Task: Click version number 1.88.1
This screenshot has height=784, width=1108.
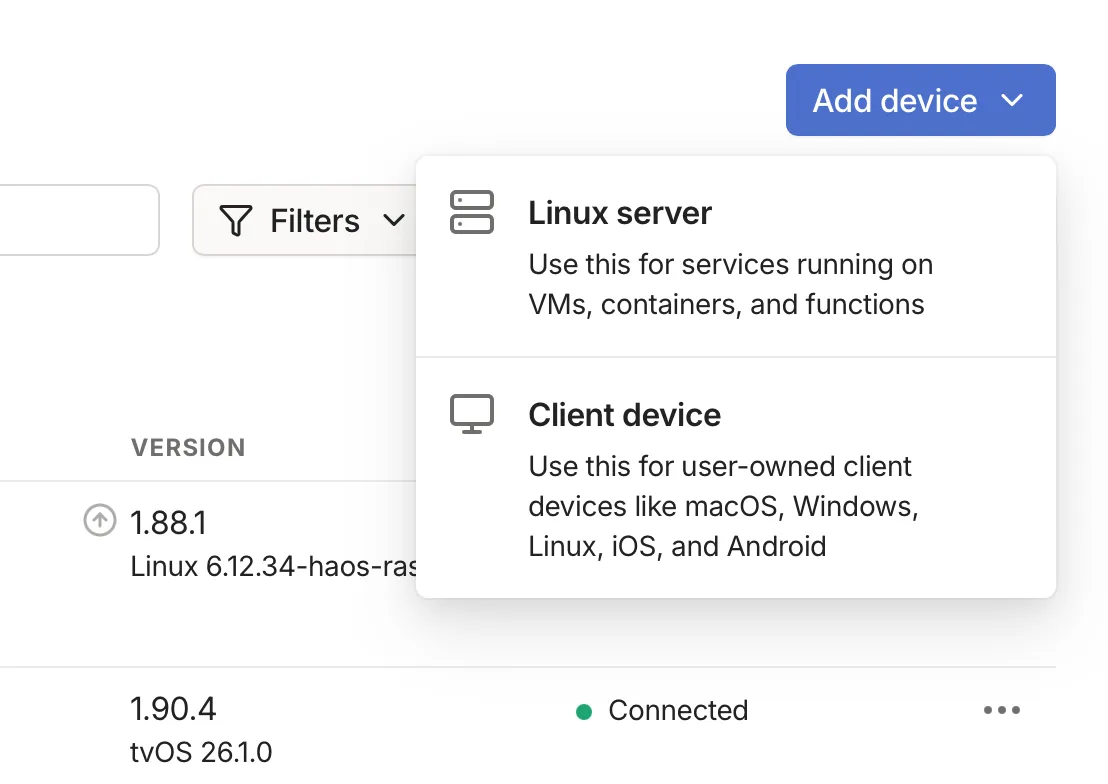Action: 168,522
